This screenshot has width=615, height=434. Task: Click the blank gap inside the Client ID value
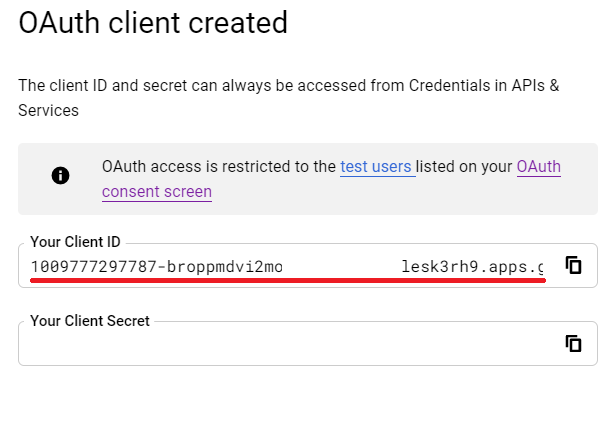pyautogui.click(x=342, y=267)
